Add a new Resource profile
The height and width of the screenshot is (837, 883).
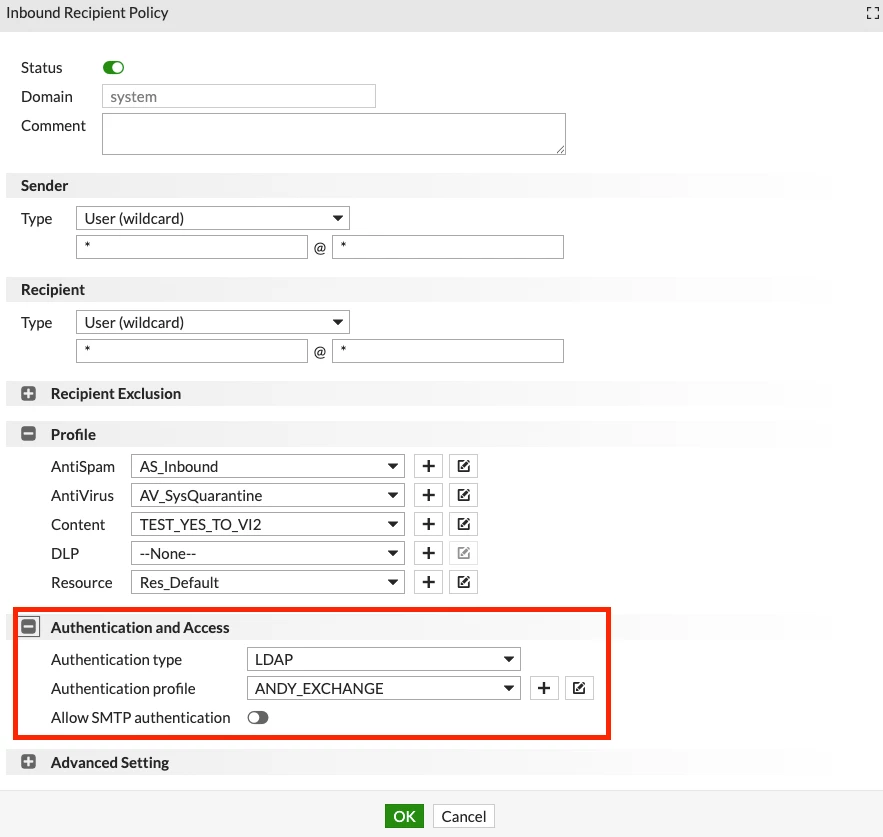click(x=429, y=582)
